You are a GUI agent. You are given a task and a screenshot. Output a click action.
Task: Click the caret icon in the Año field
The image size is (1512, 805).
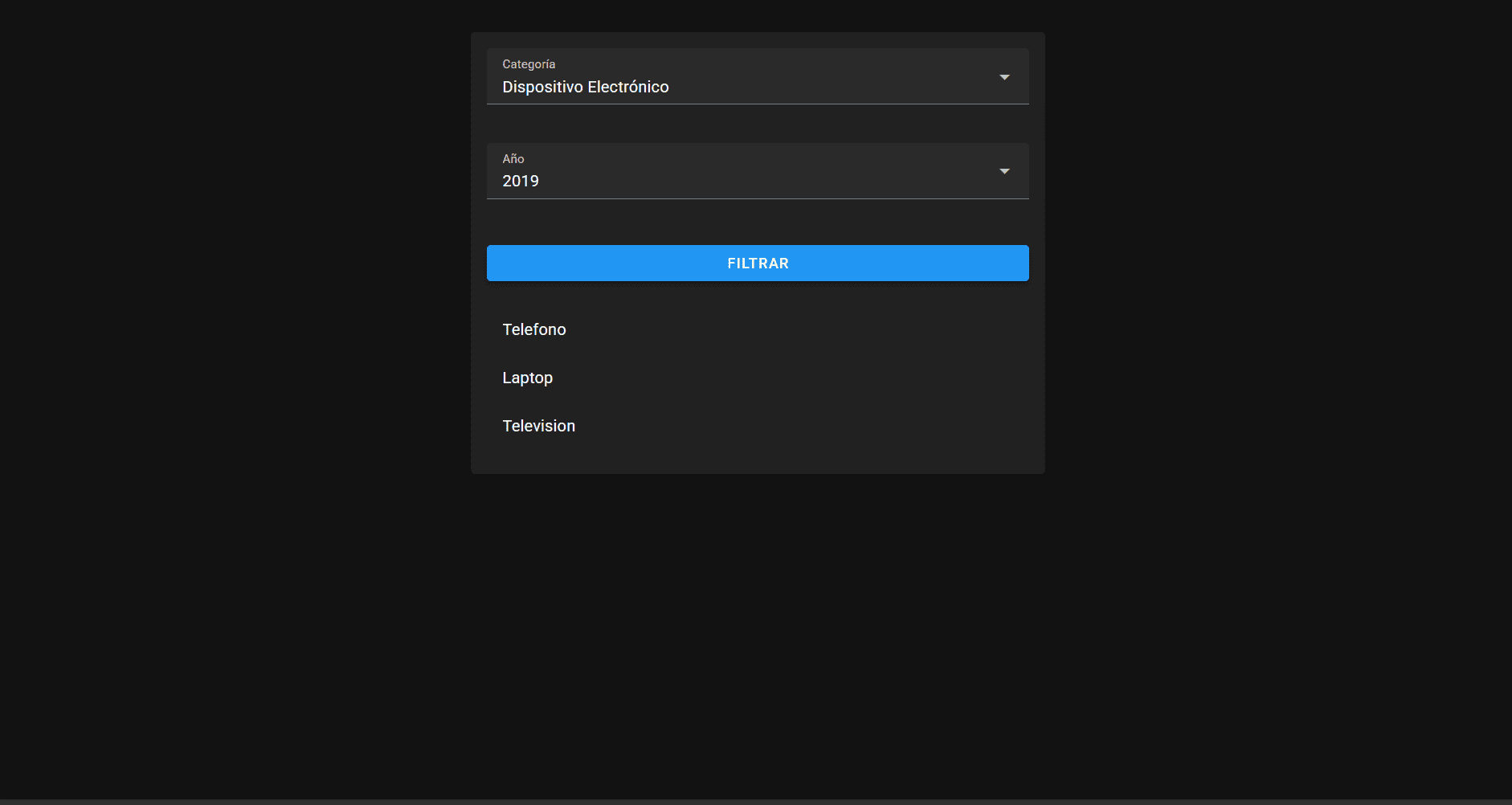[x=1005, y=171]
